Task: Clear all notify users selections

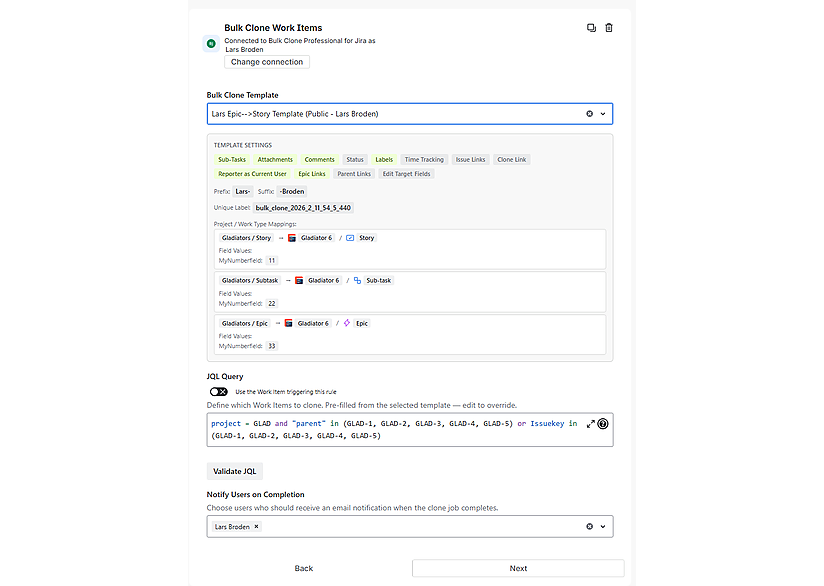Action: [x=590, y=526]
